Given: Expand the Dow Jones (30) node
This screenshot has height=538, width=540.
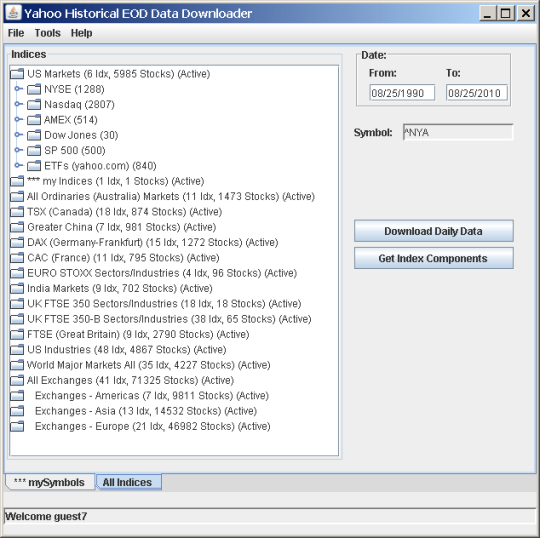Looking at the screenshot, I should 18,135.
